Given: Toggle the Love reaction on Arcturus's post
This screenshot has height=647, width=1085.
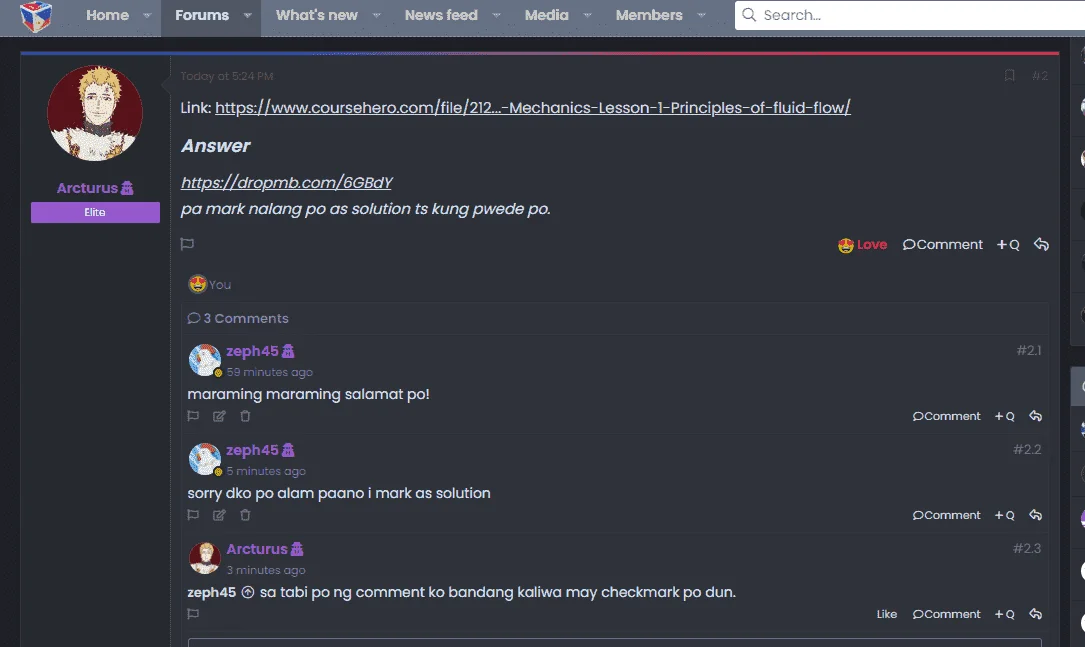Looking at the screenshot, I should 862,244.
